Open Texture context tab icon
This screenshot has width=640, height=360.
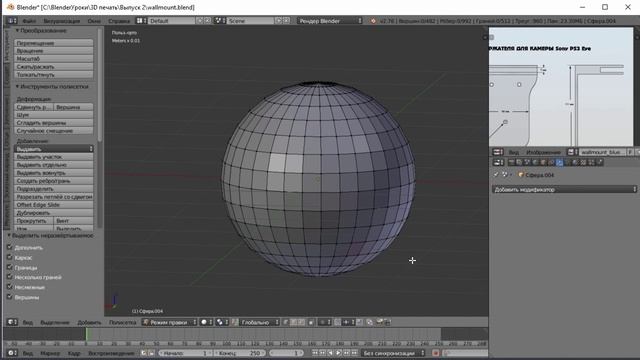coord(583,162)
